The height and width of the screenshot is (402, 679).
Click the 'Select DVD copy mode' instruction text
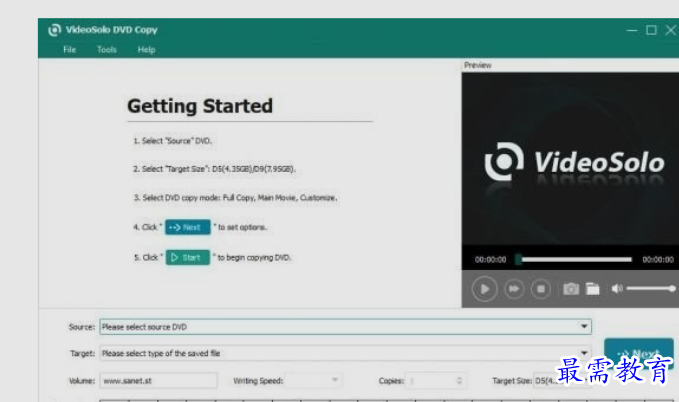coord(235,198)
